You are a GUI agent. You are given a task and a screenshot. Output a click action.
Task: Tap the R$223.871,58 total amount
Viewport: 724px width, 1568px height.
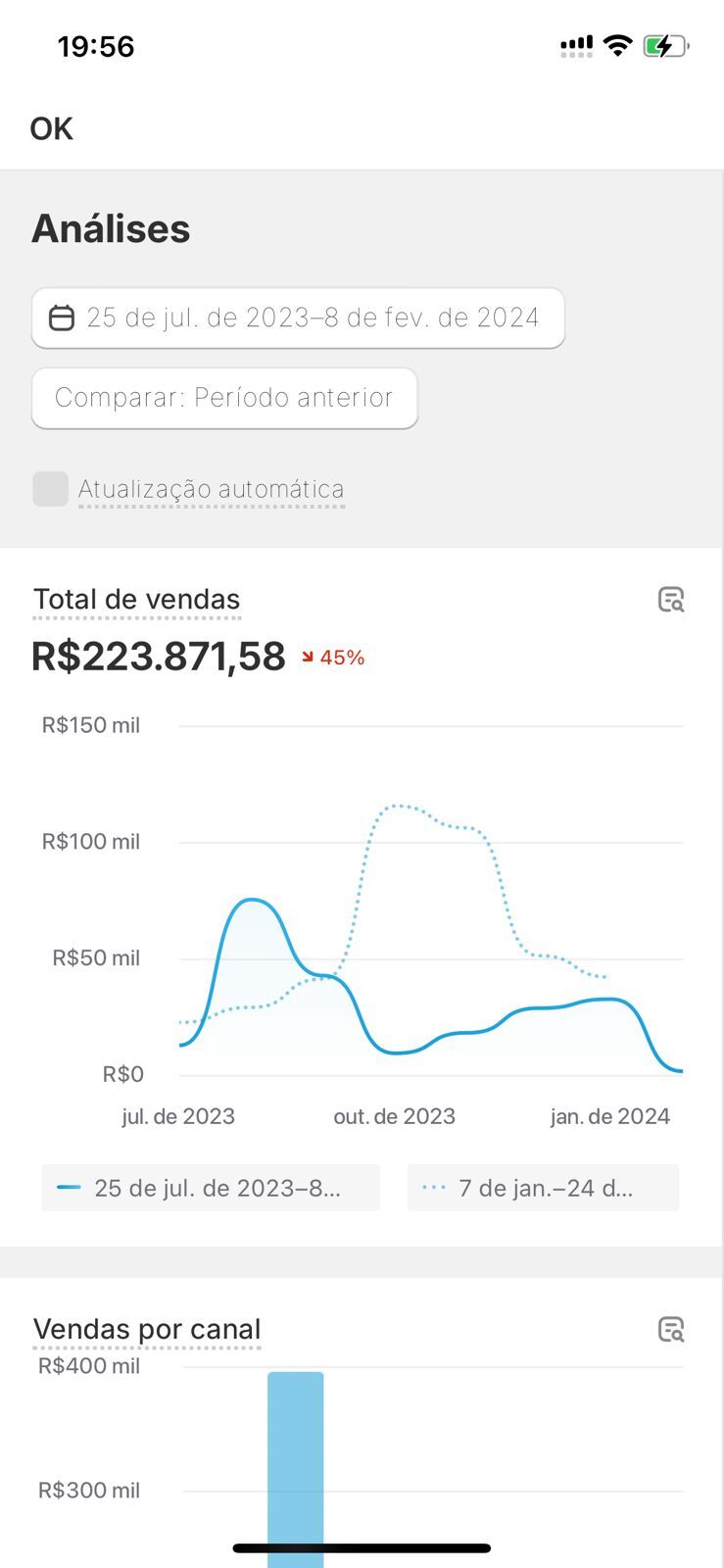tap(159, 657)
